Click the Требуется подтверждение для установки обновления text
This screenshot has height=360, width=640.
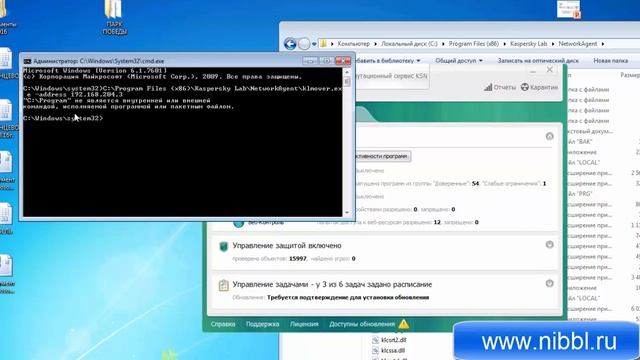click(348, 298)
